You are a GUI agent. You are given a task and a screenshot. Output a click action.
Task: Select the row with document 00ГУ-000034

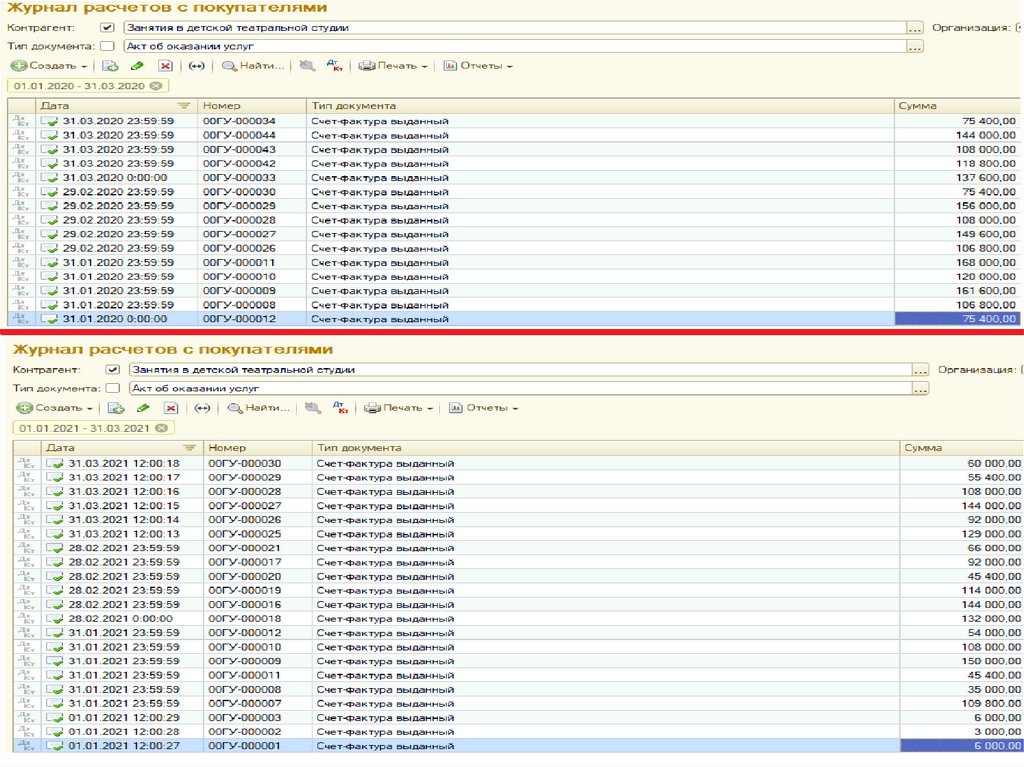point(239,121)
